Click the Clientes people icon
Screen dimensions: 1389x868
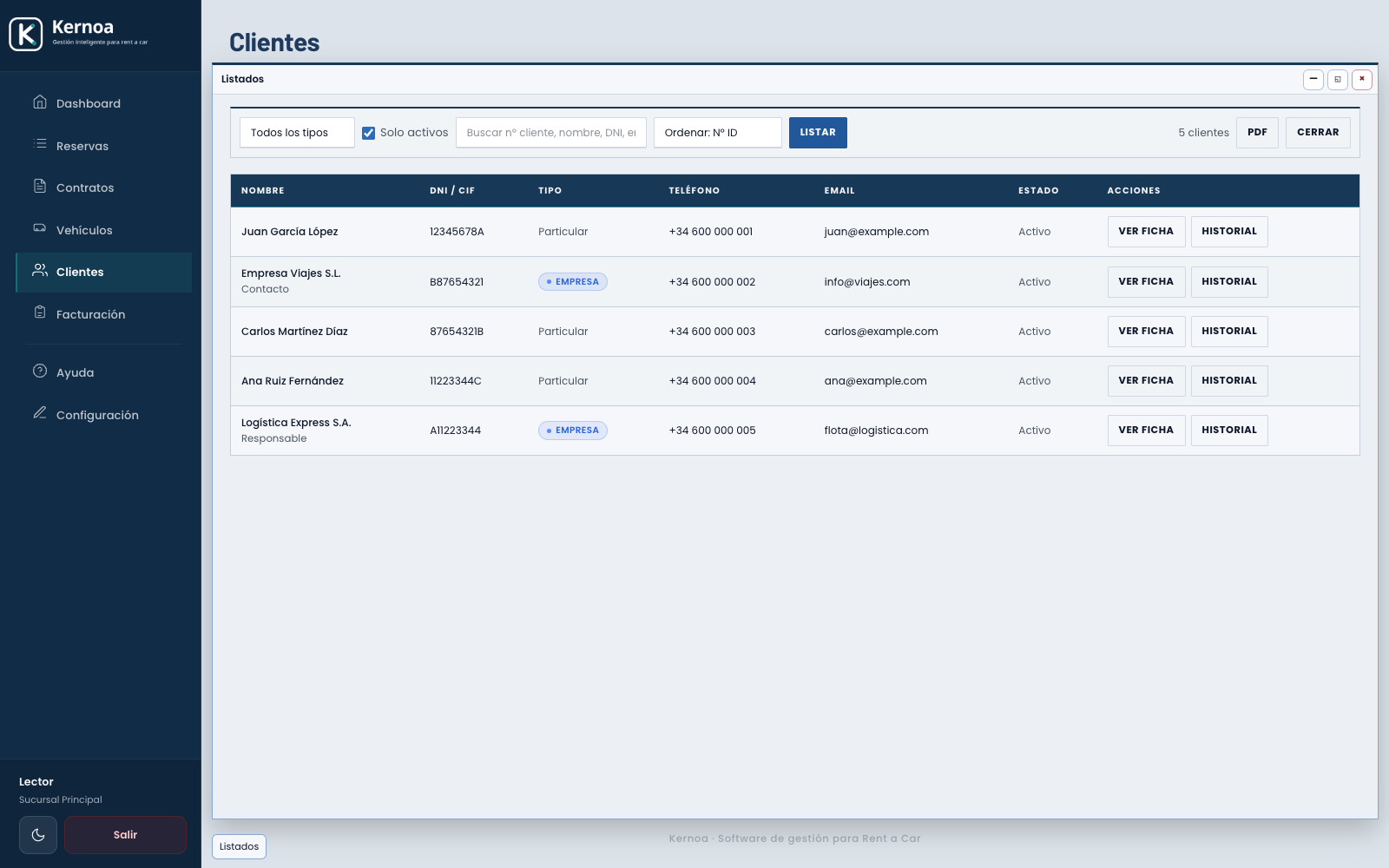pos(40,271)
